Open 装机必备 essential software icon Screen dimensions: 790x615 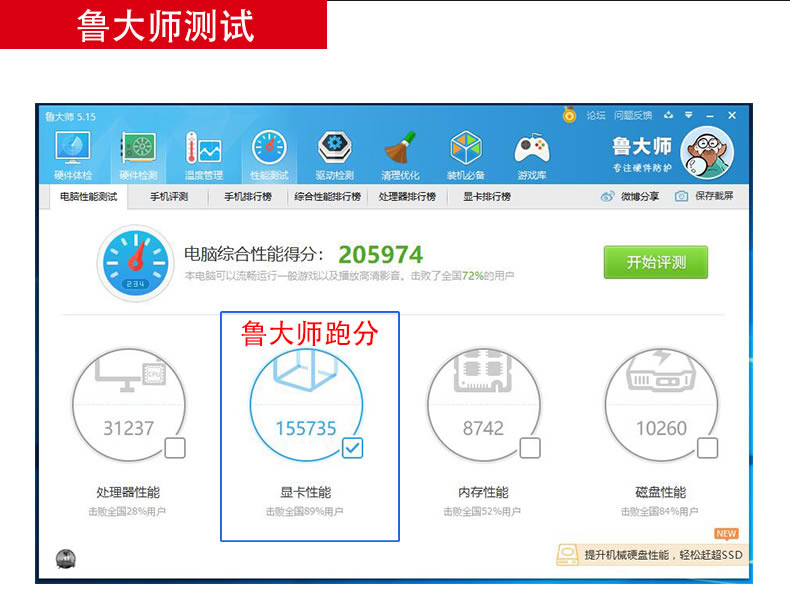(x=466, y=148)
